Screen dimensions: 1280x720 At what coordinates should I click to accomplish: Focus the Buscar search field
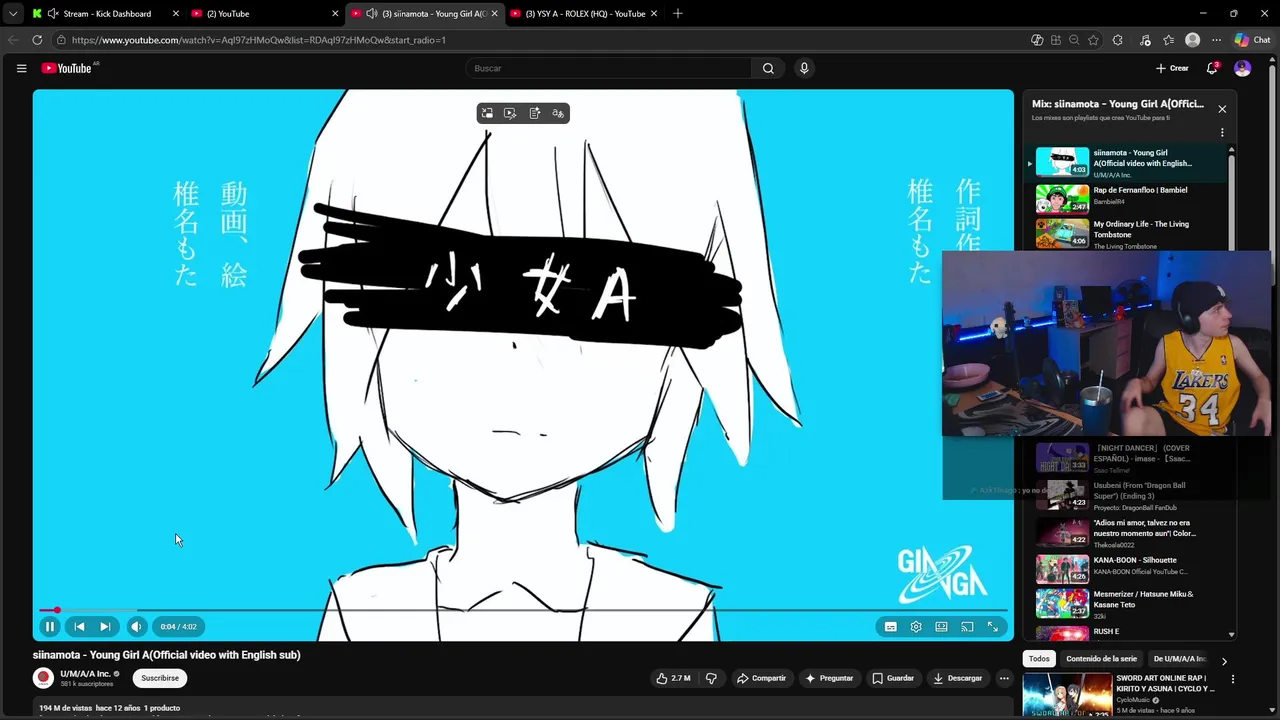[x=608, y=68]
